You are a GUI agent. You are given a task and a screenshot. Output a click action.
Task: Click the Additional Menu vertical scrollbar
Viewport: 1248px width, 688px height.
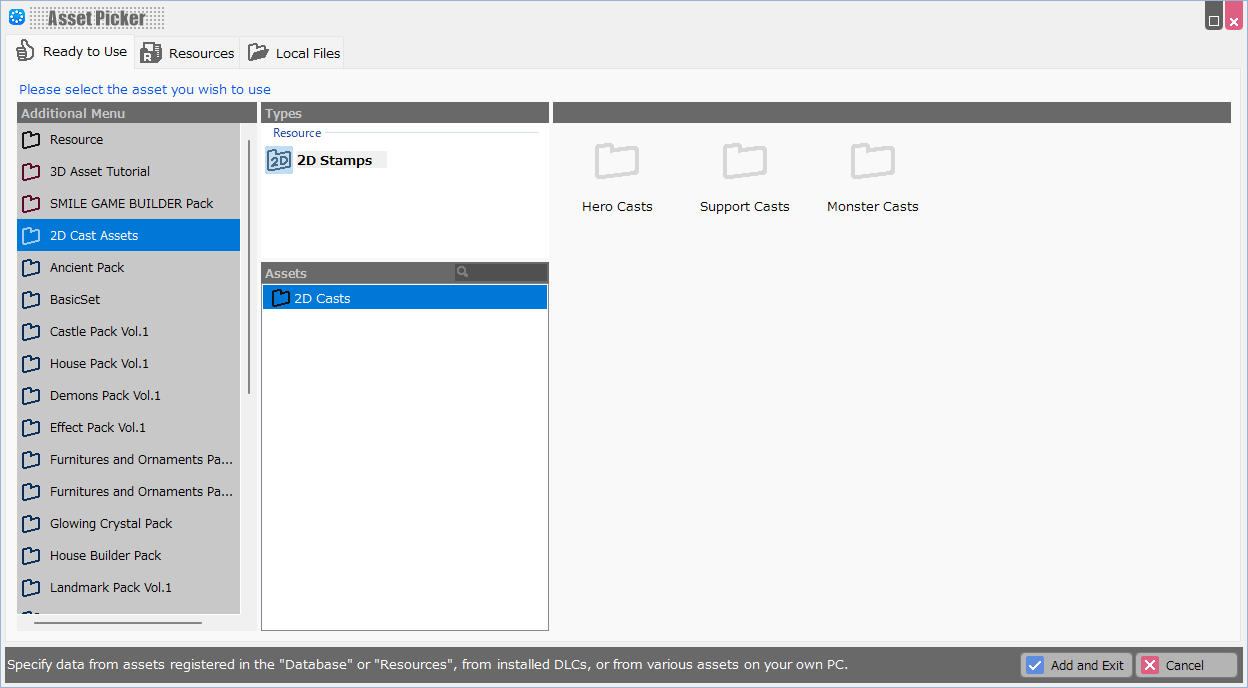[x=249, y=265]
